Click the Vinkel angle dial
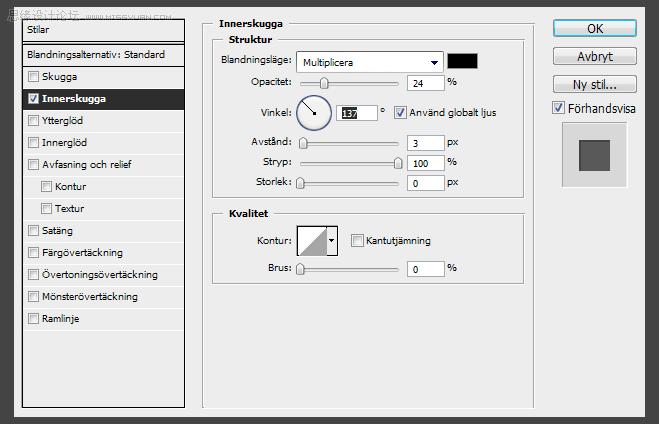Screen dimensions: 659x424 [x=314, y=113]
